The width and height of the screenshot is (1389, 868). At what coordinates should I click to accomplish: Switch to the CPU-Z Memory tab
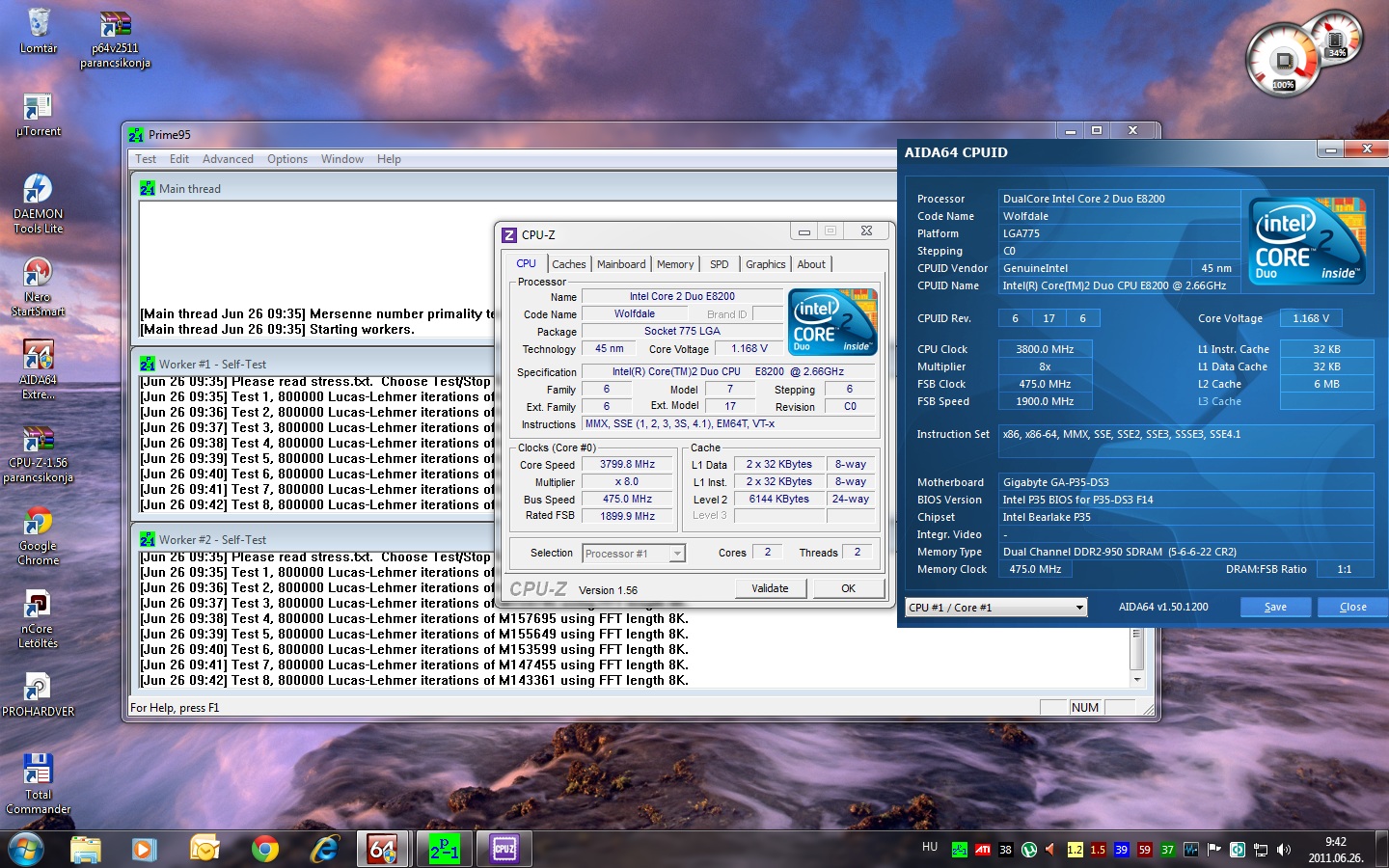pos(675,264)
